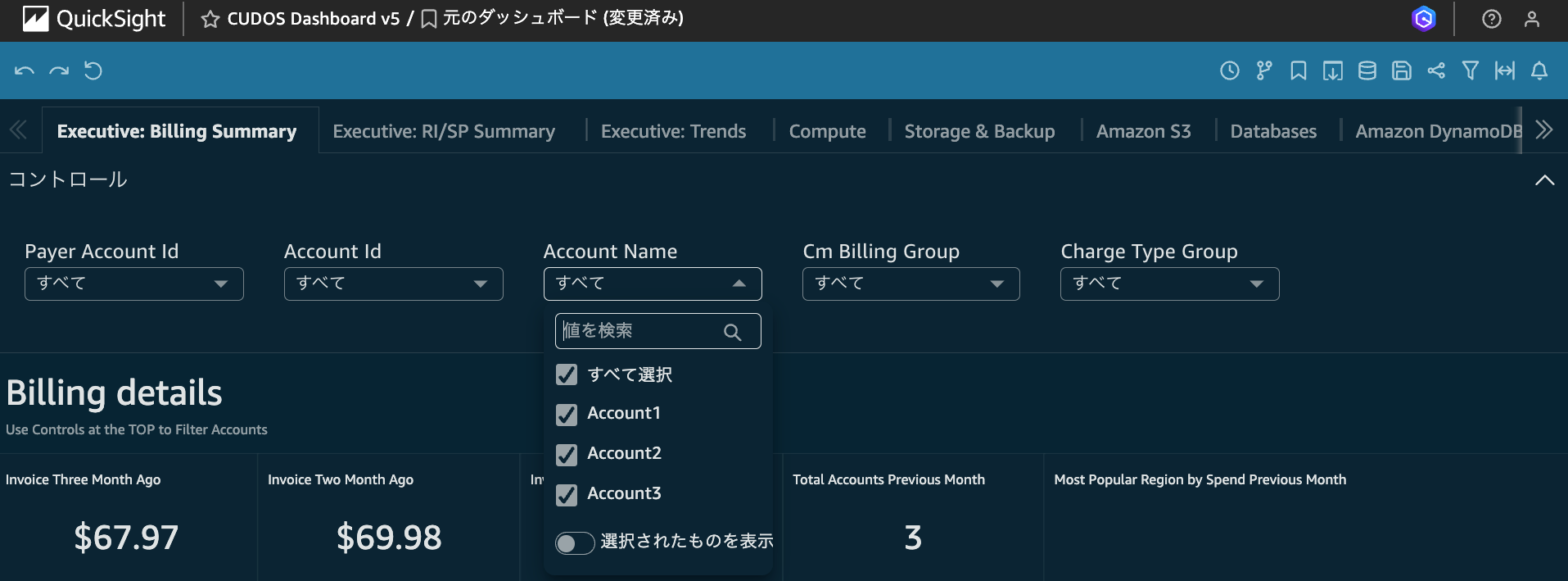This screenshot has height=581, width=1568.
Task: Open the schedule clock icon in the toolbar
Action: point(1230,70)
